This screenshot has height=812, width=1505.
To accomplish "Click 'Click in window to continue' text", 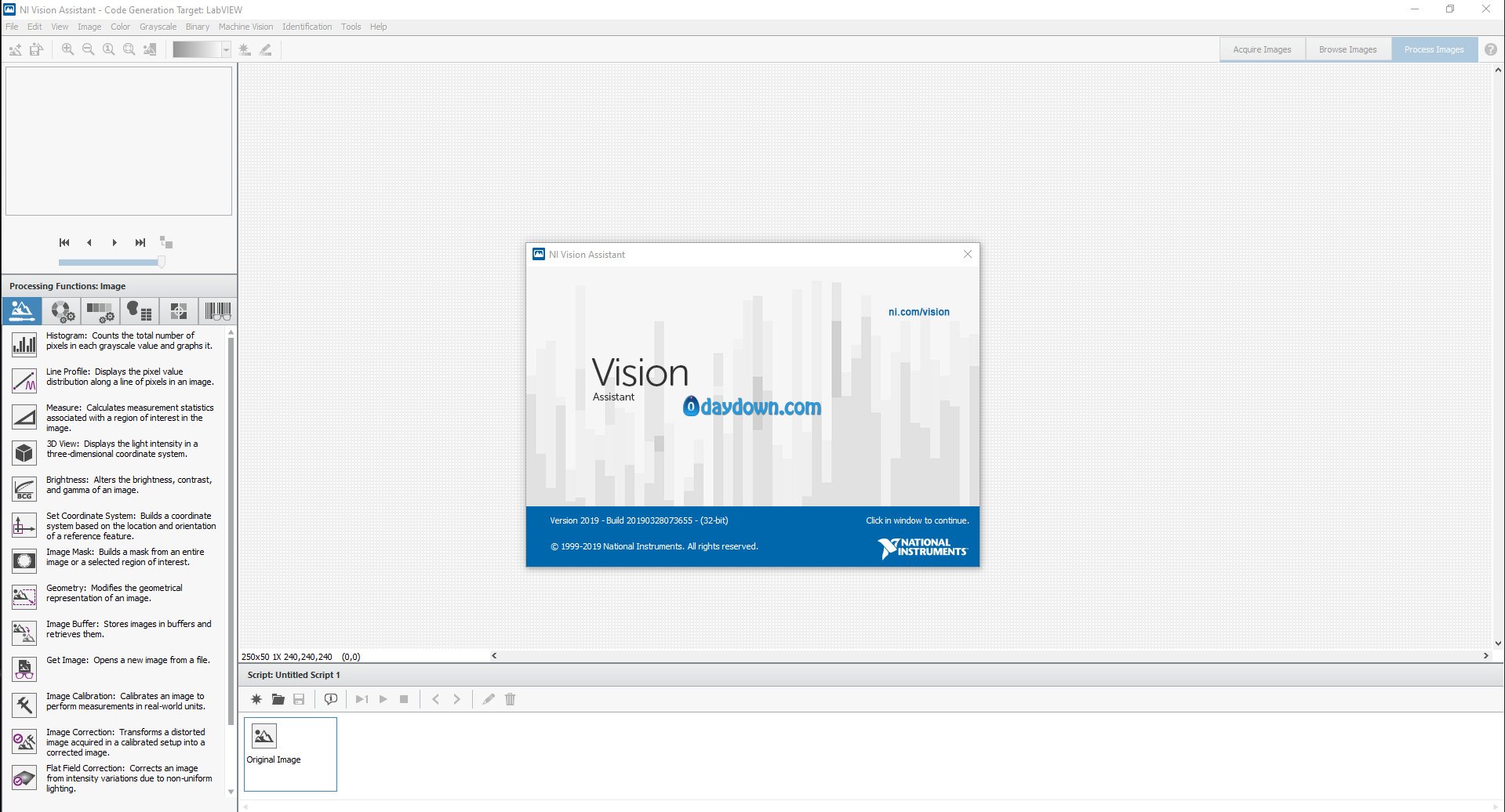I will pyautogui.click(x=917, y=520).
